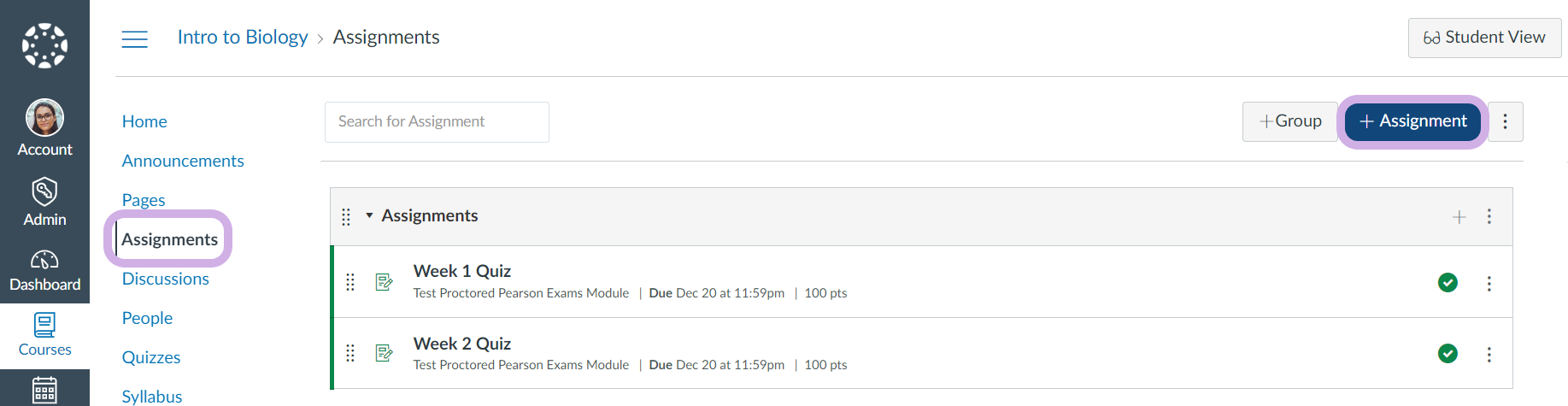The height and width of the screenshot is (406, 1568).
Task: Click plus icon in Assignments group header
Action: point(1459,217)
